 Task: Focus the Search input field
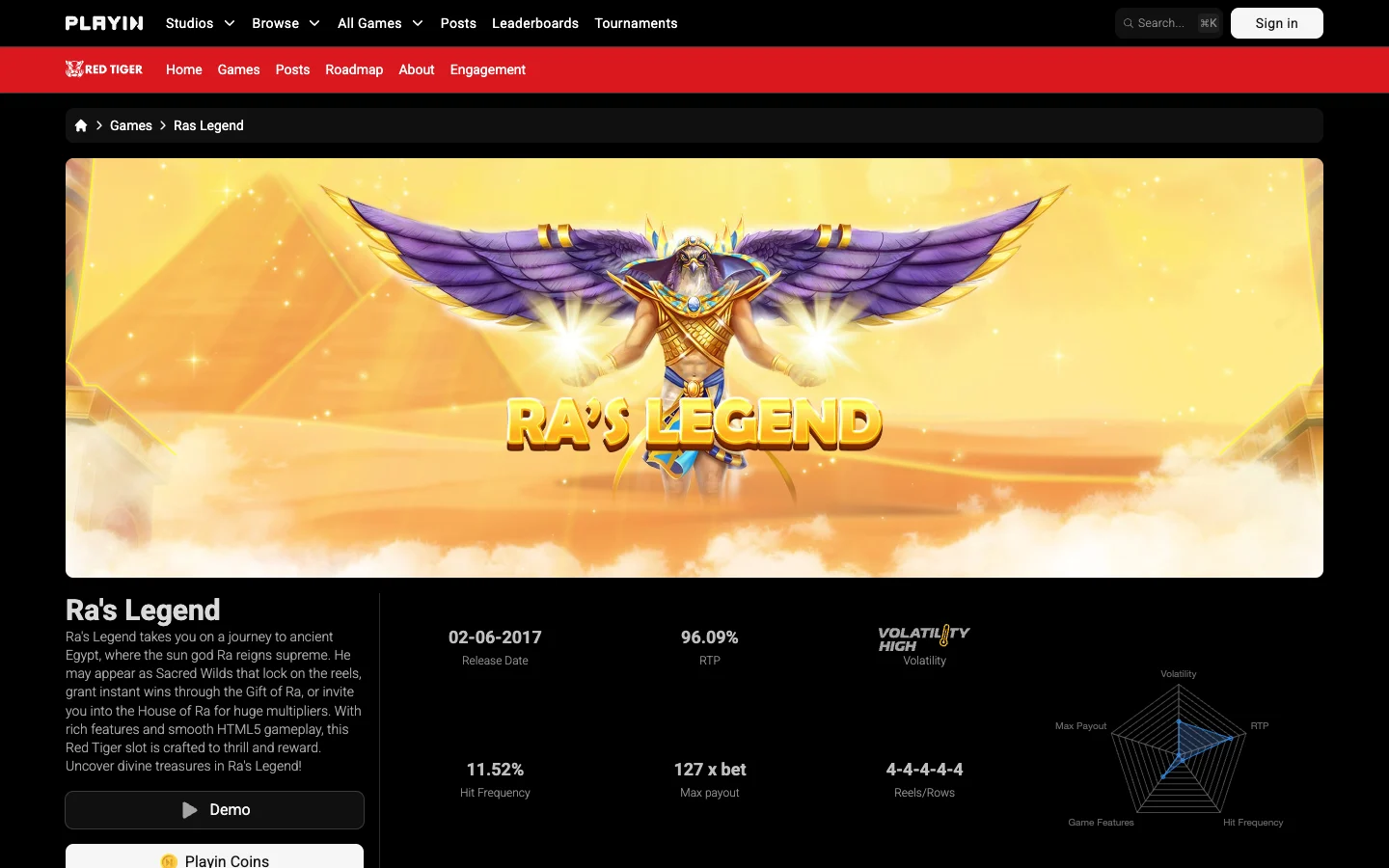(1169, 23)
